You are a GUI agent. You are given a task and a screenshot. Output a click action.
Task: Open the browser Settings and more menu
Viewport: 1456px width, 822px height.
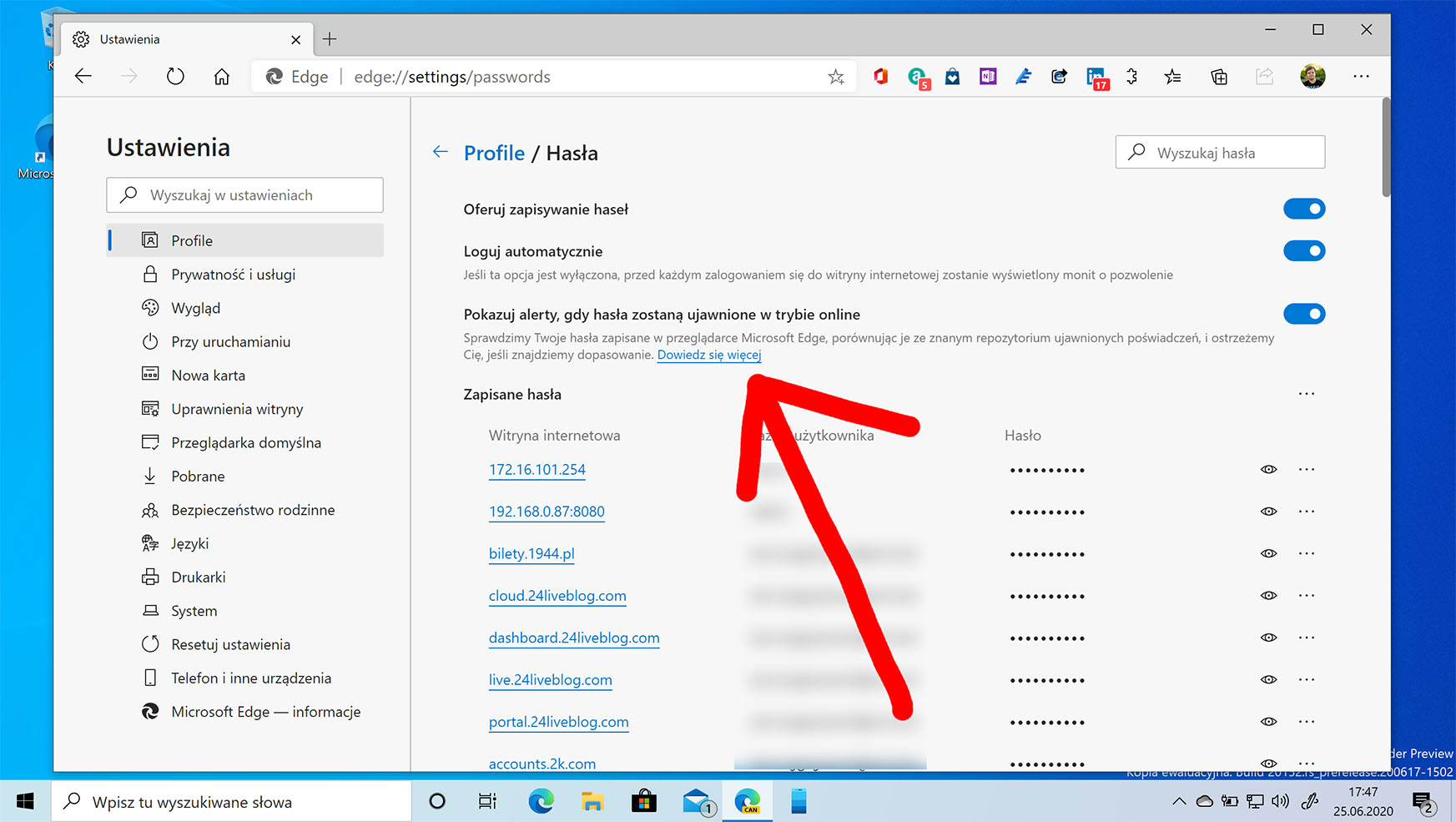coord(1361,77)
